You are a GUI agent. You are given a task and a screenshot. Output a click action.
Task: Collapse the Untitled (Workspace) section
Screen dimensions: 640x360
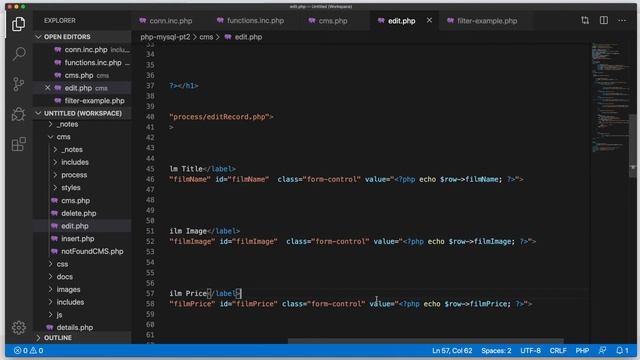pos(82,113)
